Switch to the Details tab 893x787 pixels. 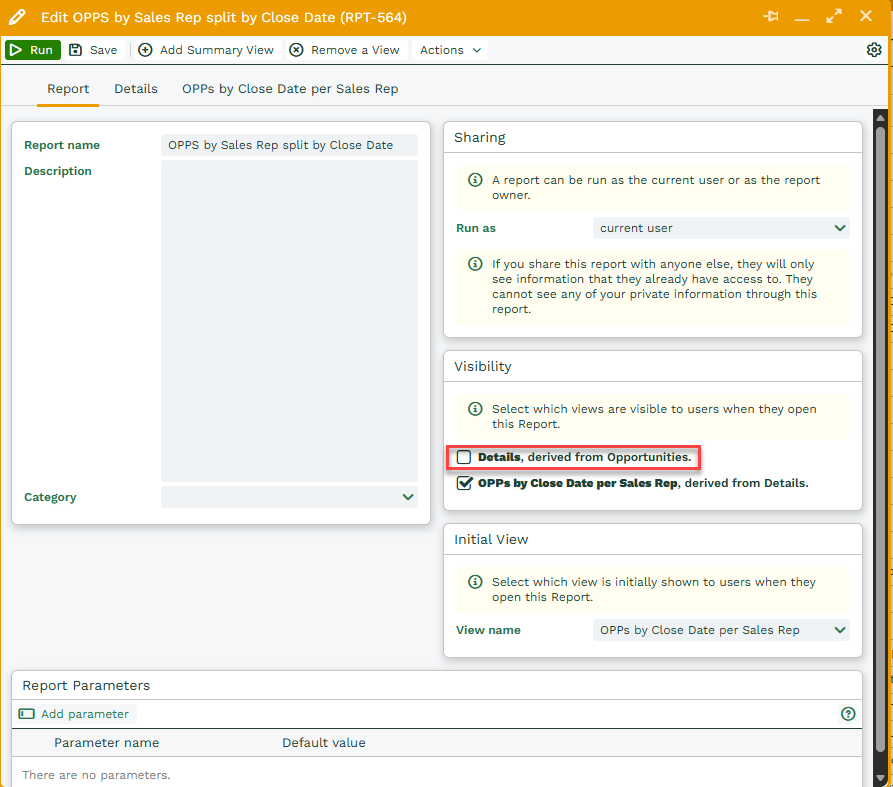[136, 89]
